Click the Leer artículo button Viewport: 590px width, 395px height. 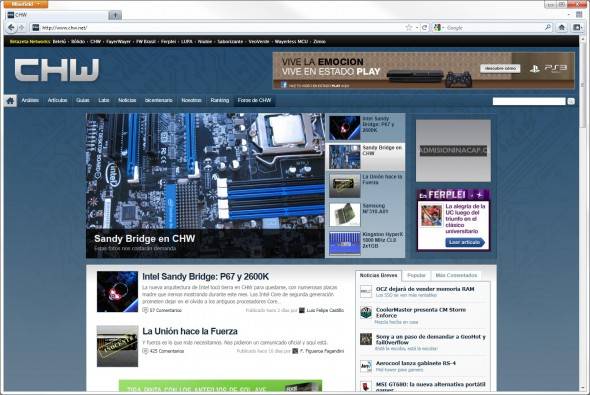(465, 242)
